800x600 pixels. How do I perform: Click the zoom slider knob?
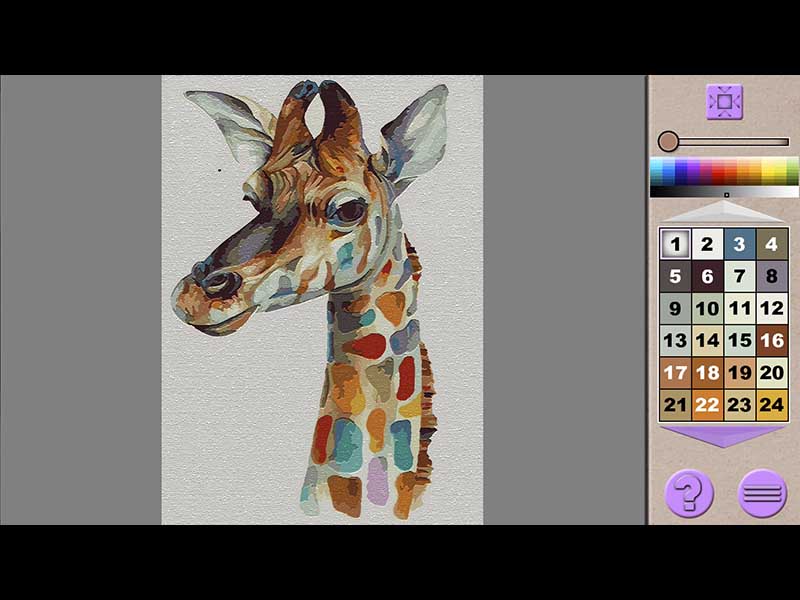point(669,139)
